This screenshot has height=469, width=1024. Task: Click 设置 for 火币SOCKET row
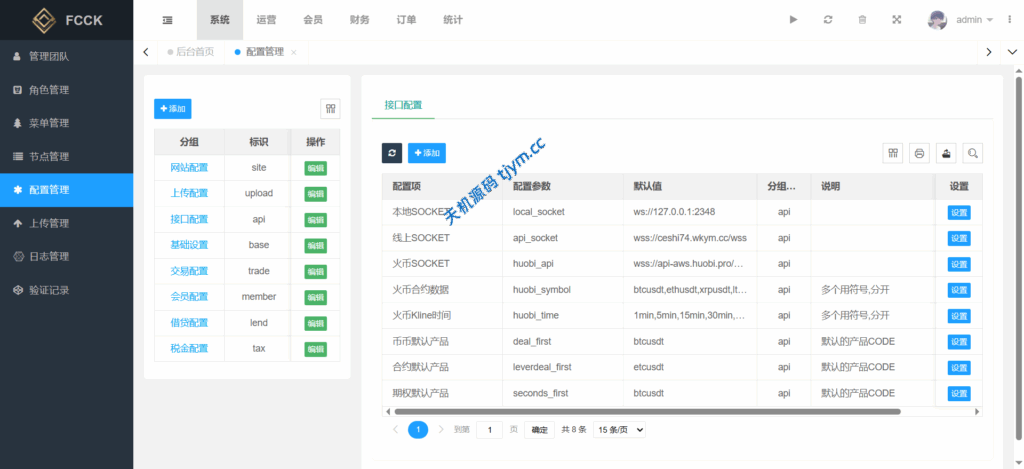[959, 264]
